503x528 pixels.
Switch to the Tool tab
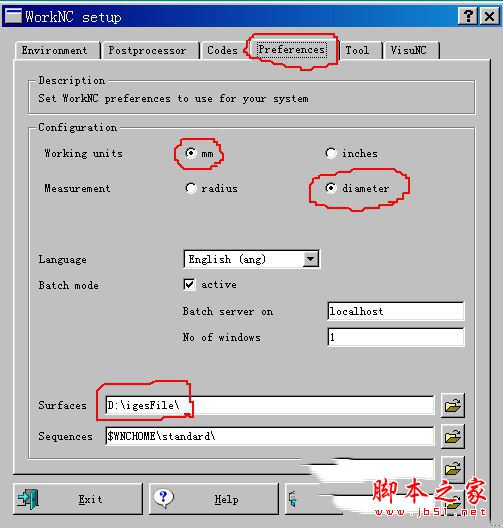click(x=361, y=51)
